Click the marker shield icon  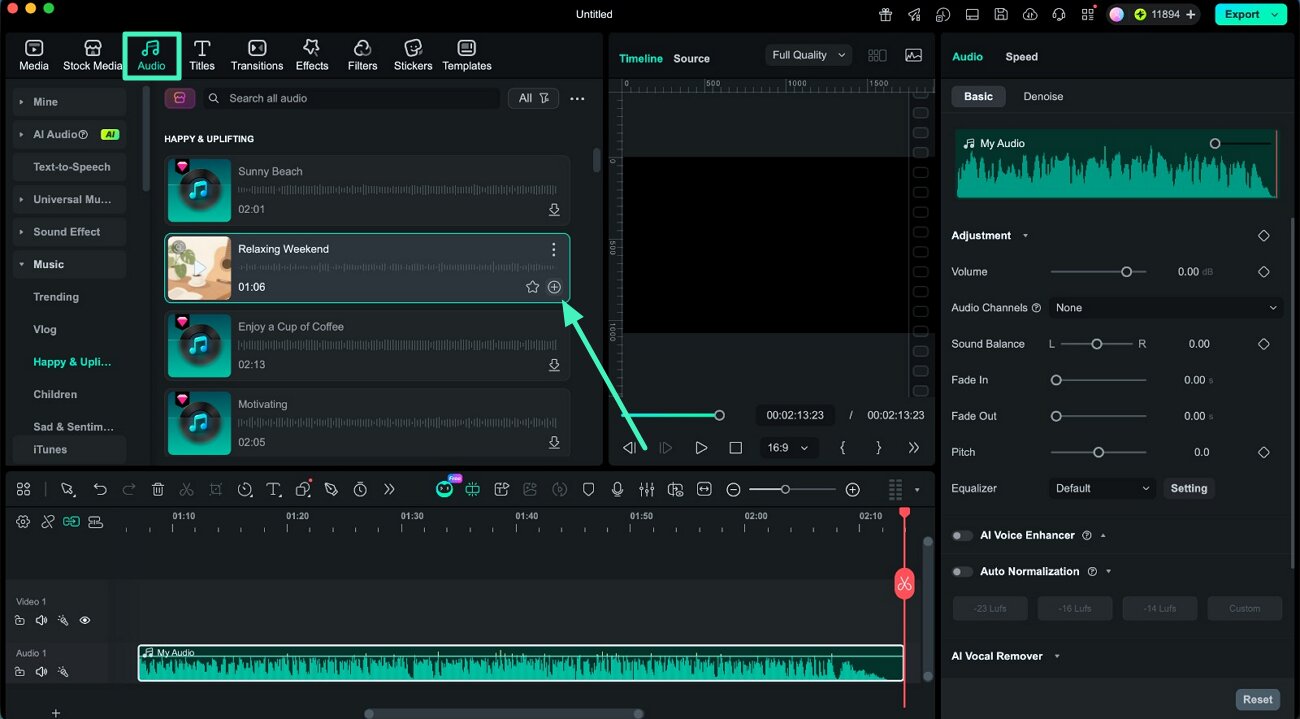click(x=589, y=489)
